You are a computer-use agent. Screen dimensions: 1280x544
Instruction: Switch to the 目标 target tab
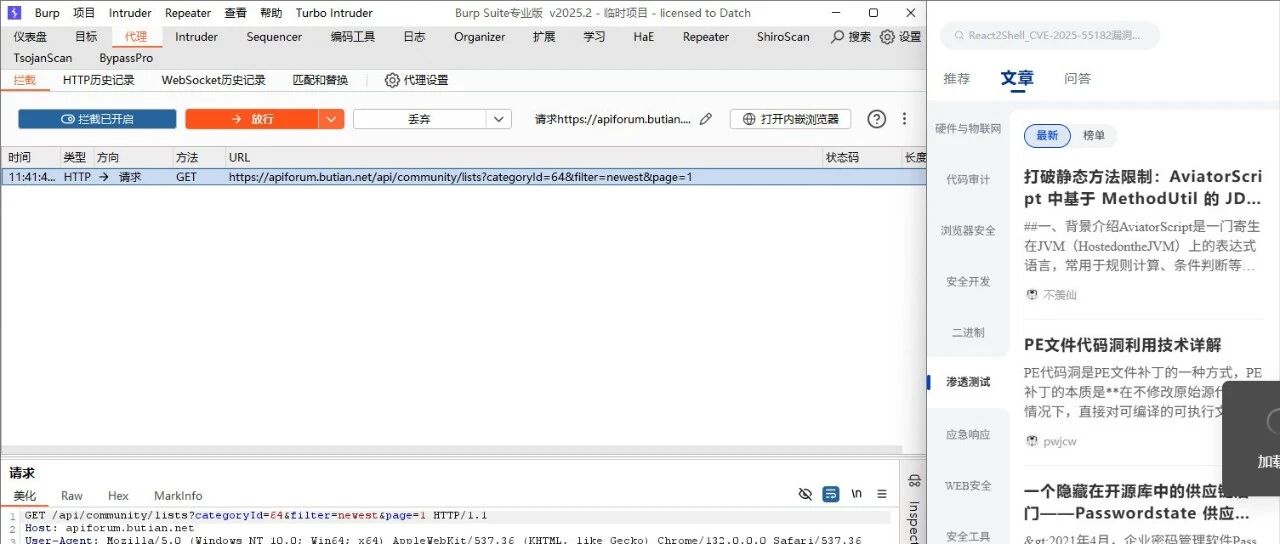coord(86,37)
